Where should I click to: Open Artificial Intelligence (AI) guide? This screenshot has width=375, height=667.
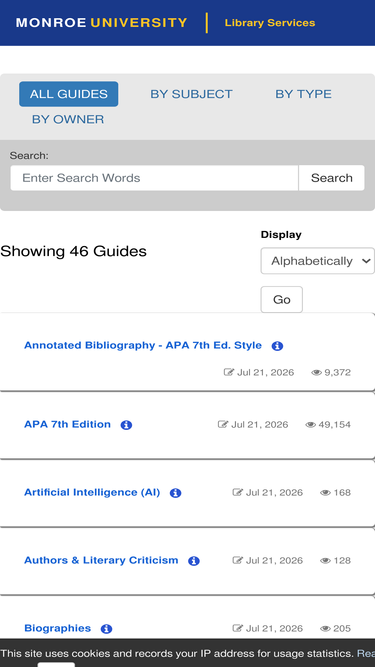pyautogui.click(x=92, y=493)
